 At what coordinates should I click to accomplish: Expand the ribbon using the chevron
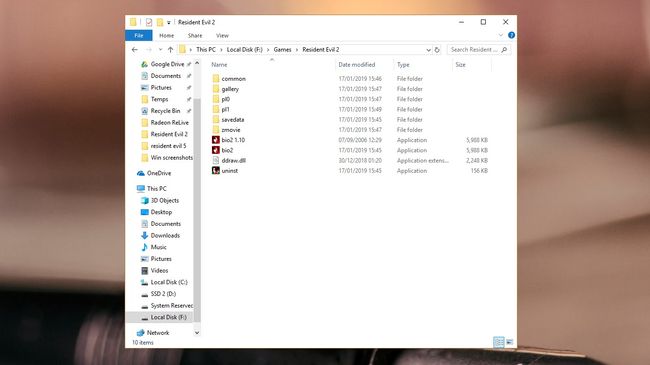pyautogui.click(x=501, y=35)
